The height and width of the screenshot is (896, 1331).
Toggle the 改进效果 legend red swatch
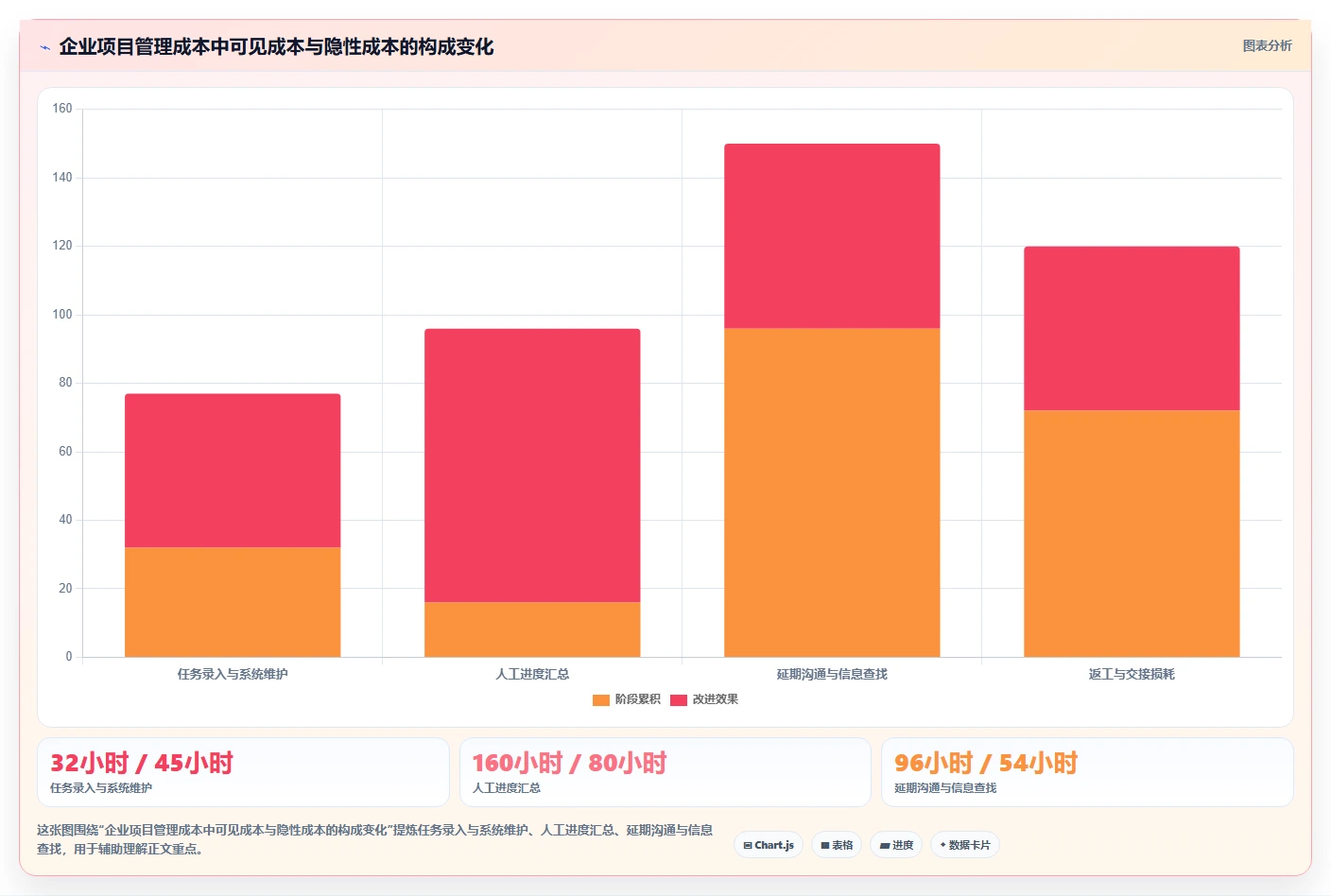pos(679,700)
